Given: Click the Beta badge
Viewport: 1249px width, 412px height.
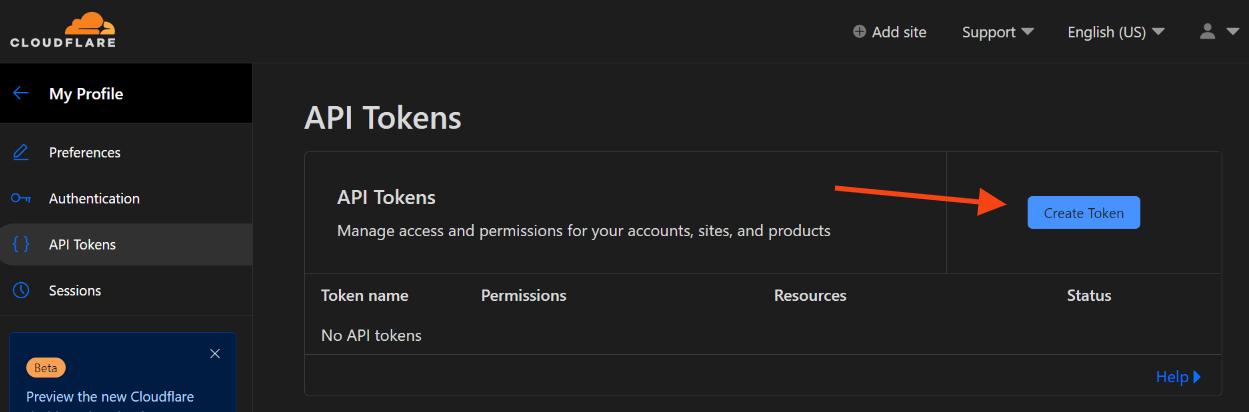Looking at the screenshot, I should pyautogui.click(x=46, y=367).
